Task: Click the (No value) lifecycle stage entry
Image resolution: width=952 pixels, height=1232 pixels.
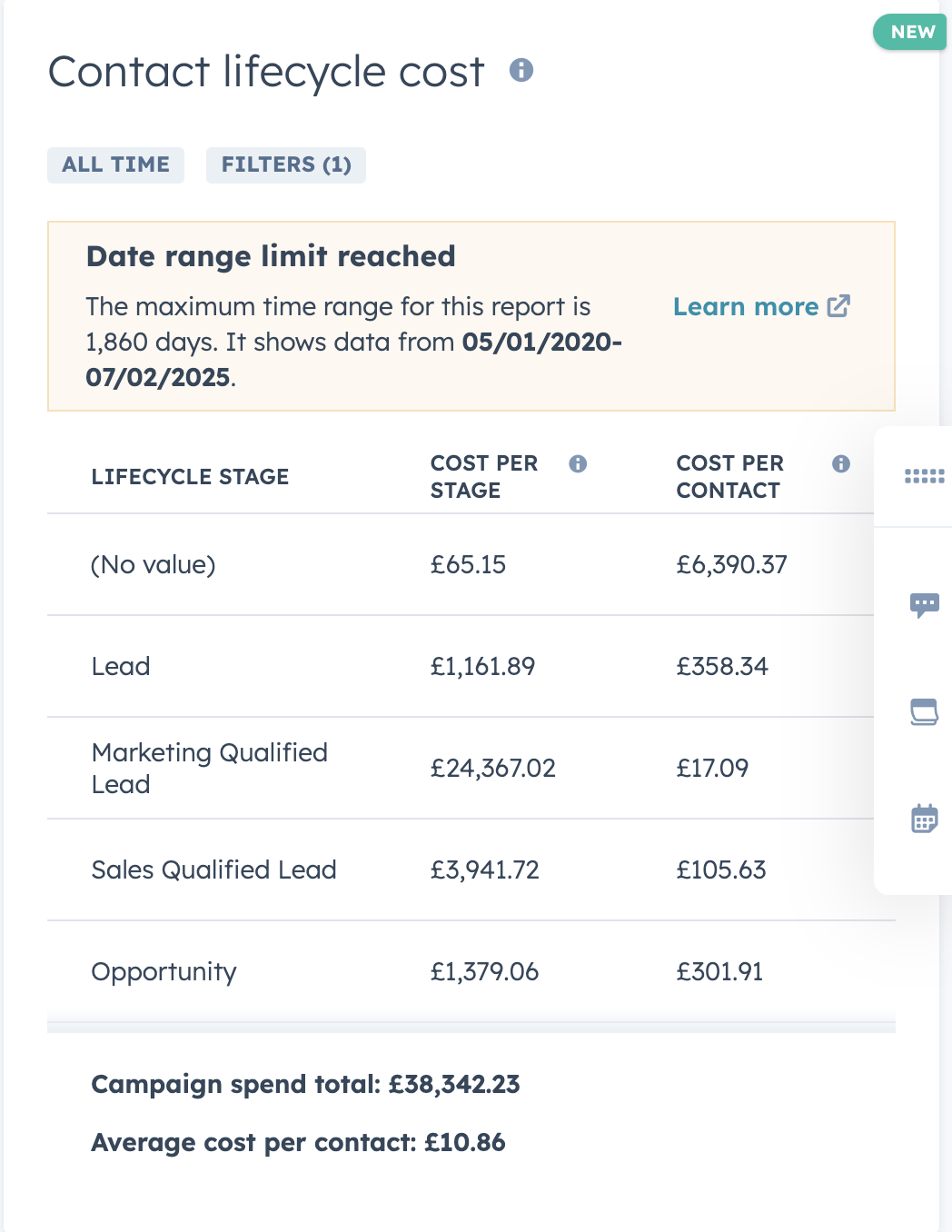Action: [x=154, y=564]
